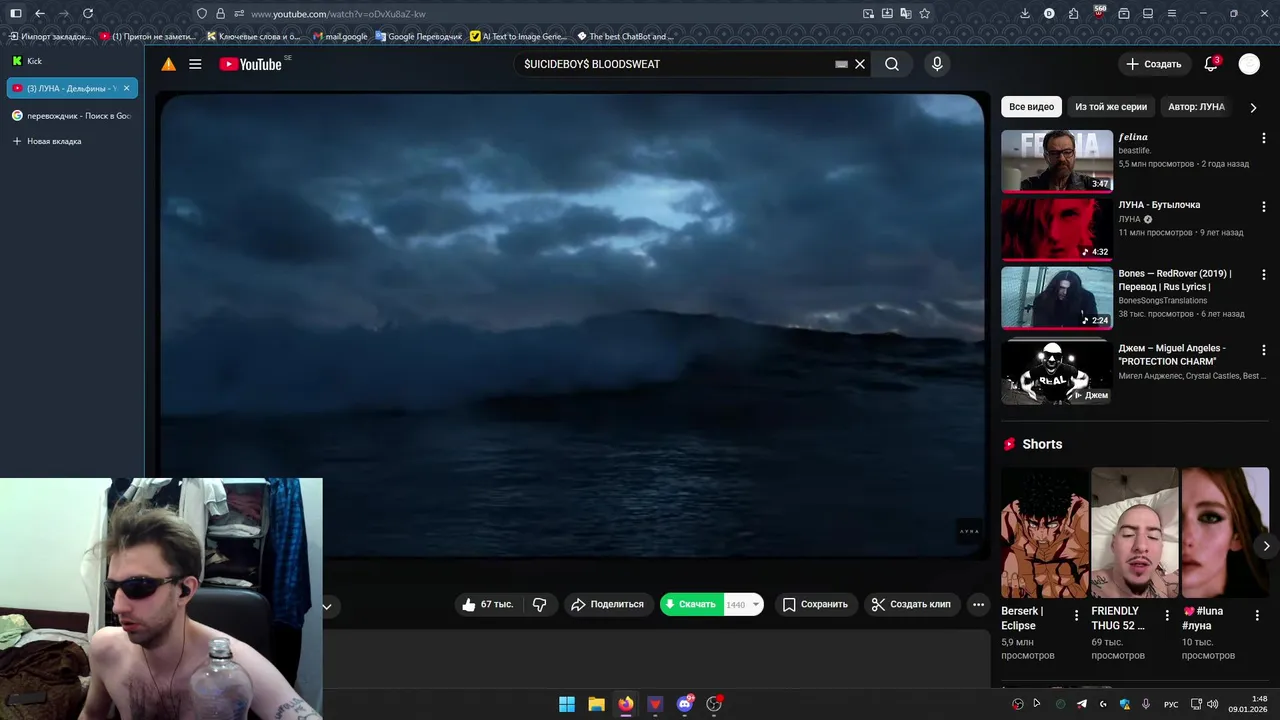Start voice search with microphone
The width and height of the screenshot is (1280, 720).
937,64
